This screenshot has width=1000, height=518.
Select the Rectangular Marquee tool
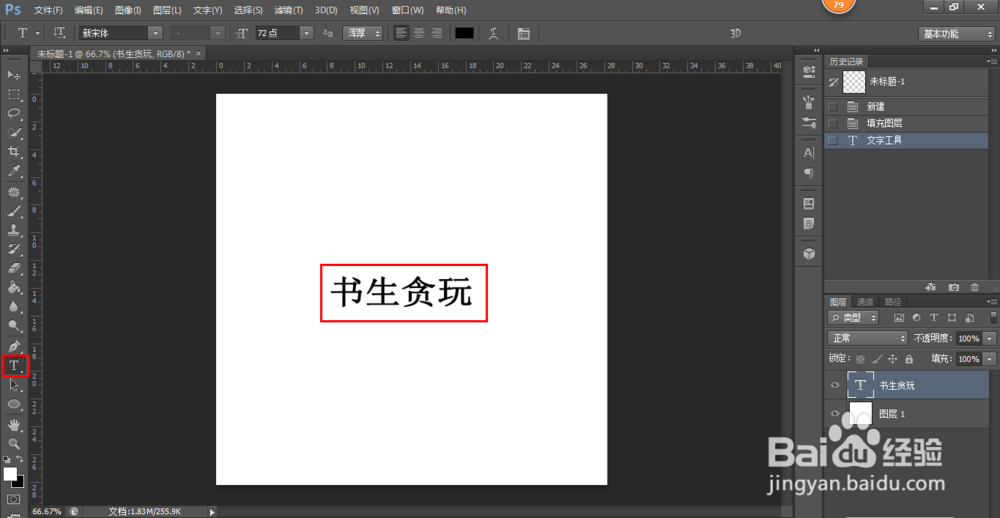coord(14,94)
